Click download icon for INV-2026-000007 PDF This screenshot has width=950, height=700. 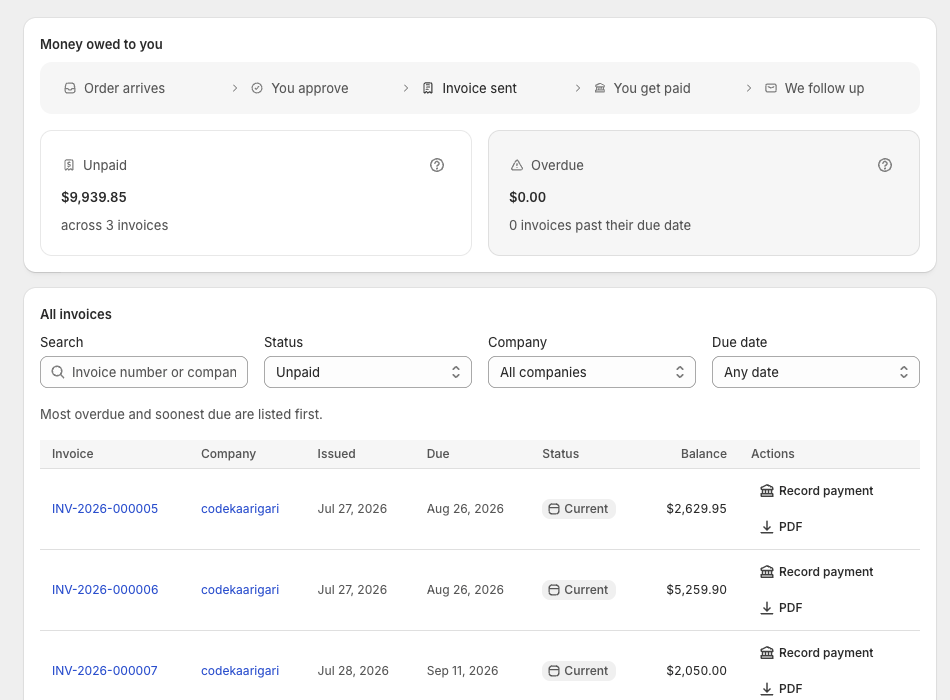[x=766, y=688]
